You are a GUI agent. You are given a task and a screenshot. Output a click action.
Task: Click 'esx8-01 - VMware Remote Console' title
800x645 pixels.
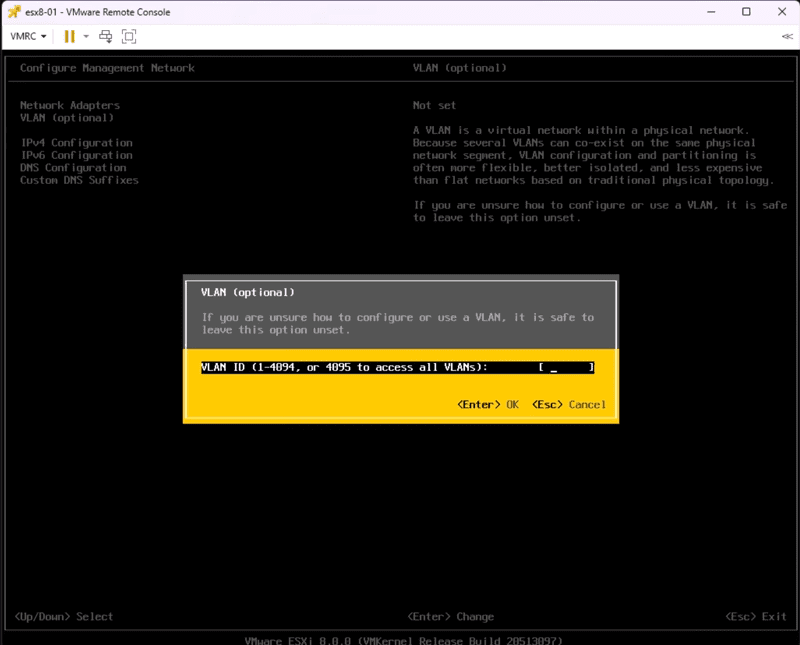tap(97, 12)
